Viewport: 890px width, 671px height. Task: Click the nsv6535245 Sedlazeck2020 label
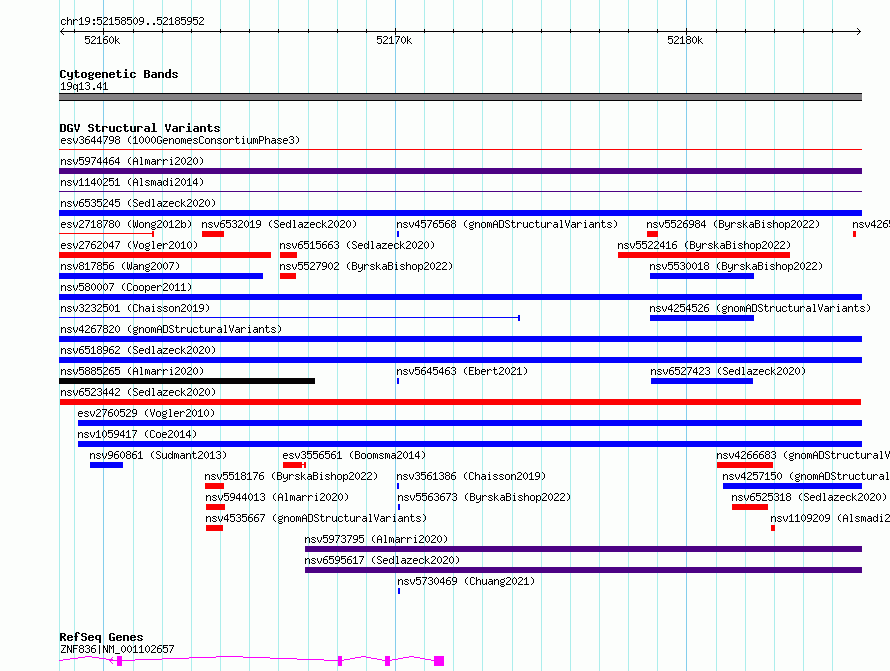click(x=138, y=203)
